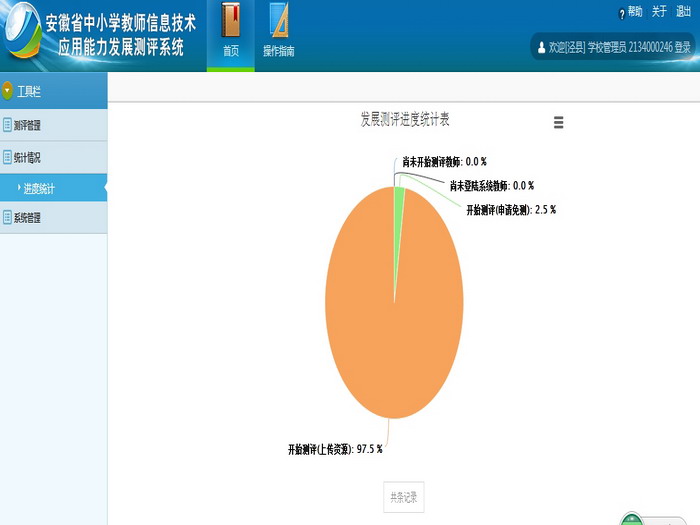Click the help question mark icon
Image resolution: width=700 pixels, height=525 pixels.
tap(622, 12)
